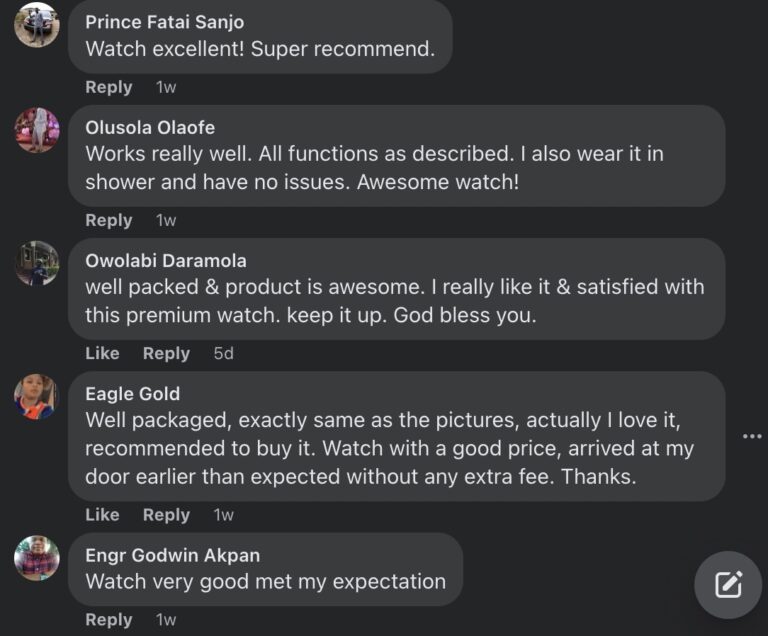
Task: Reply to Prince Fatai Sanjo's comment
Action: click(x=109, y=87)
